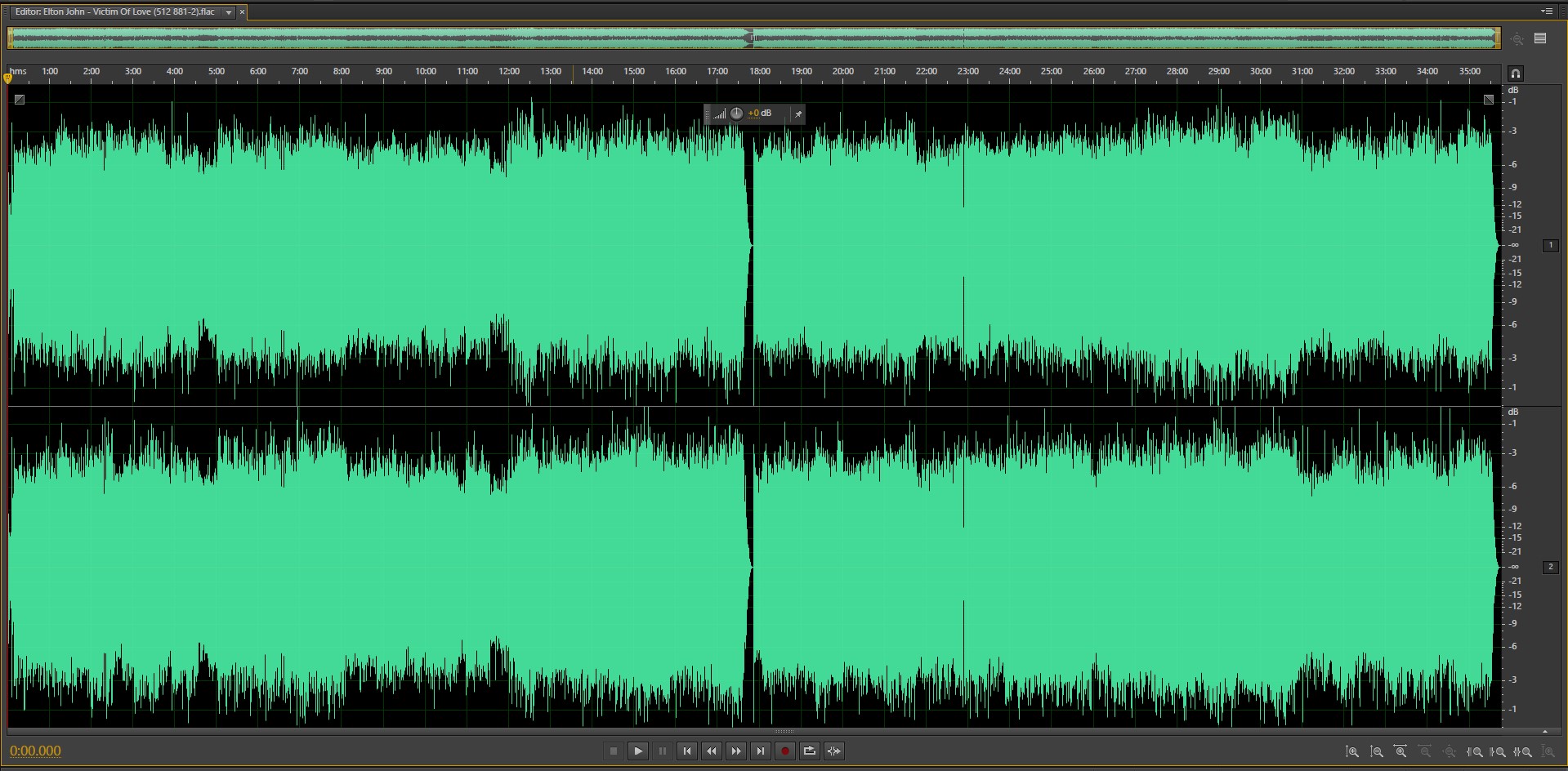Click the Skip Selection transport button
This screenshot has height=771, width=1568.
click(x=834, y=751)
